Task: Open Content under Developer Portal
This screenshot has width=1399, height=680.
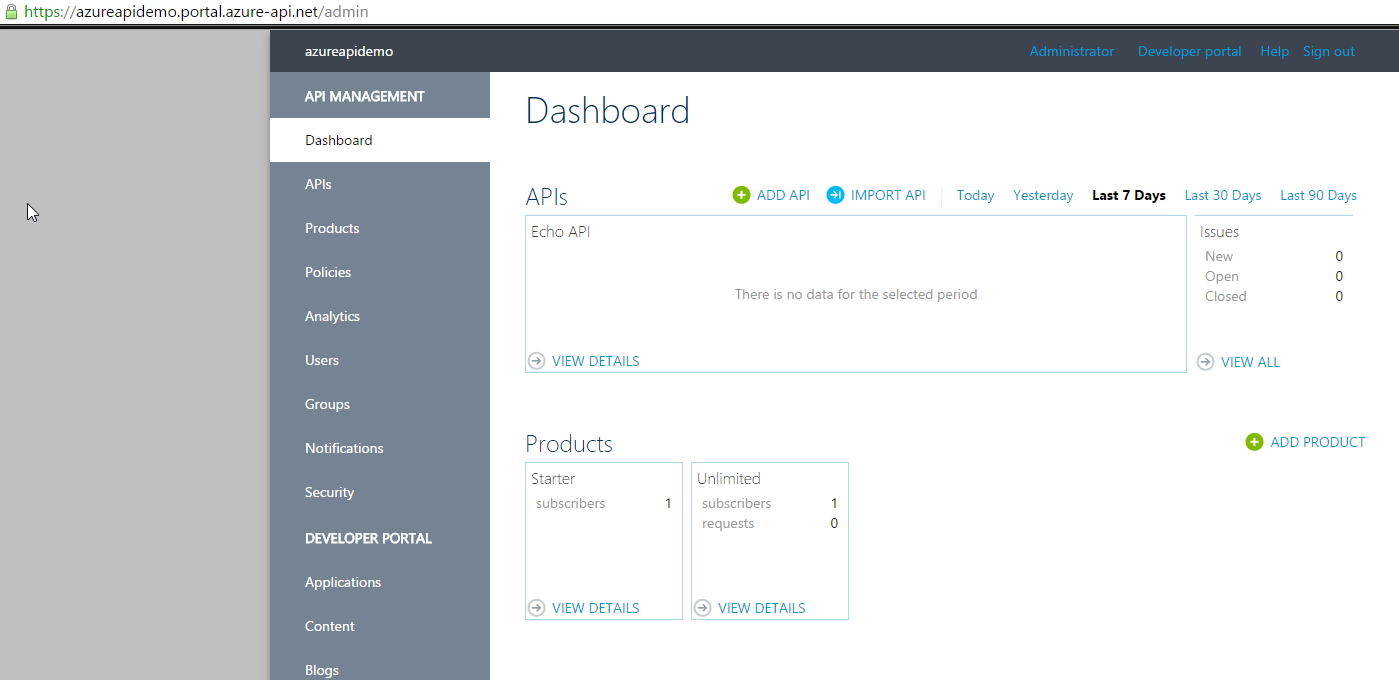Action: [x=380, y=626]
